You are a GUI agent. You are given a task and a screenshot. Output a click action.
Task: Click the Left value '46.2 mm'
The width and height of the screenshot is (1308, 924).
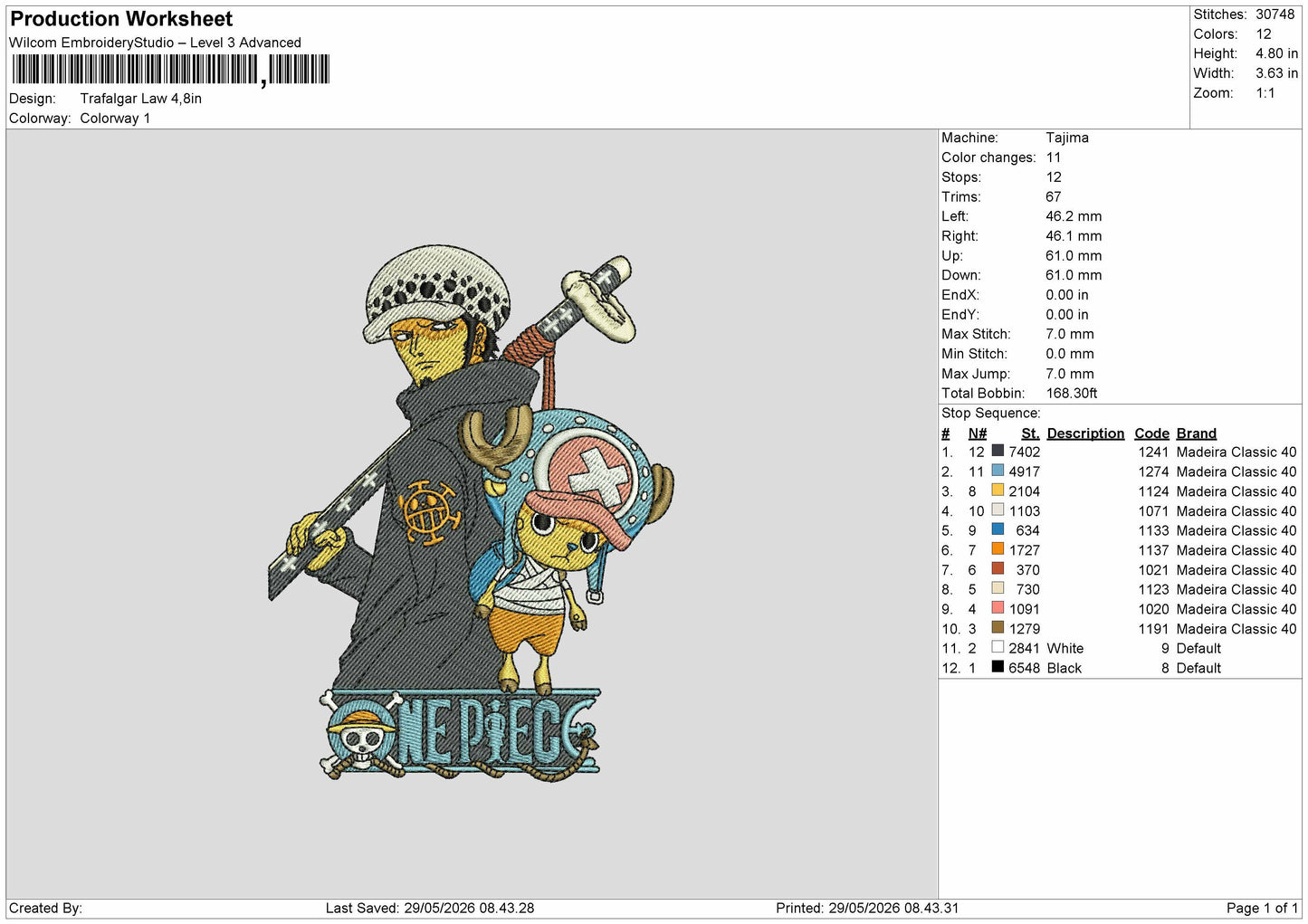pyautogui.click(x=1074, y=216)
